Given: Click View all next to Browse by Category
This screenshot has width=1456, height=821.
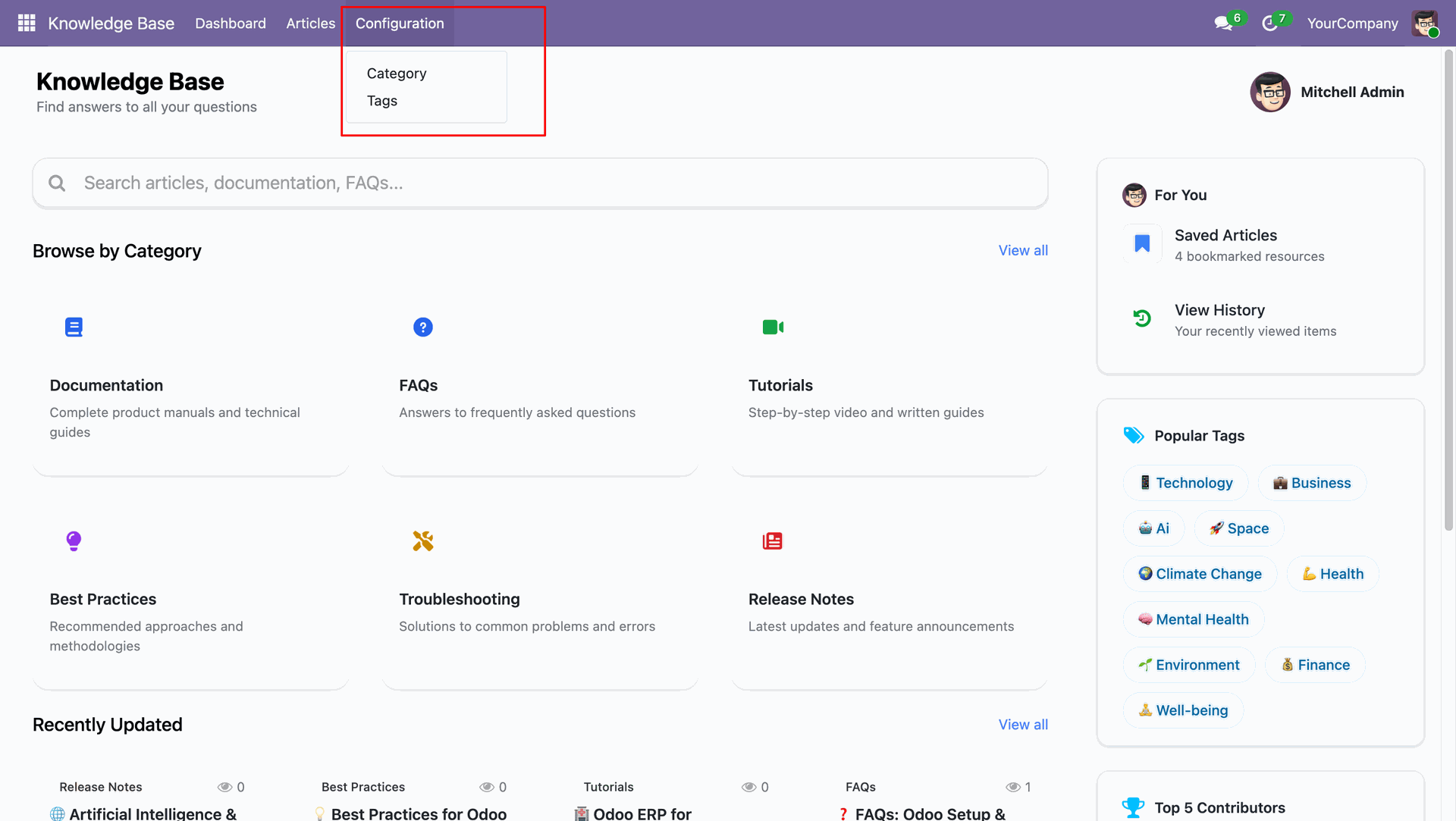Looking at the screenshot, I should [1022, 250].
